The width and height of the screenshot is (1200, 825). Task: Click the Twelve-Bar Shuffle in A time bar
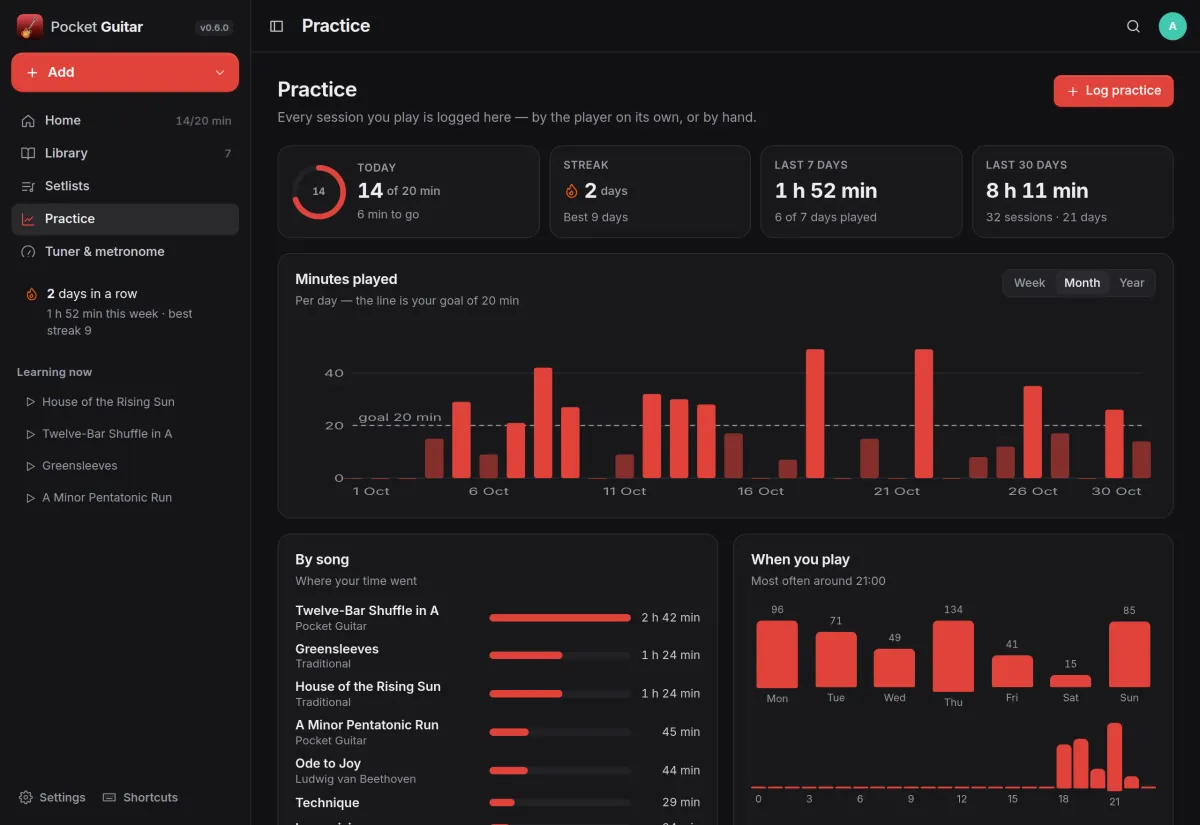(x=560, y=618)
